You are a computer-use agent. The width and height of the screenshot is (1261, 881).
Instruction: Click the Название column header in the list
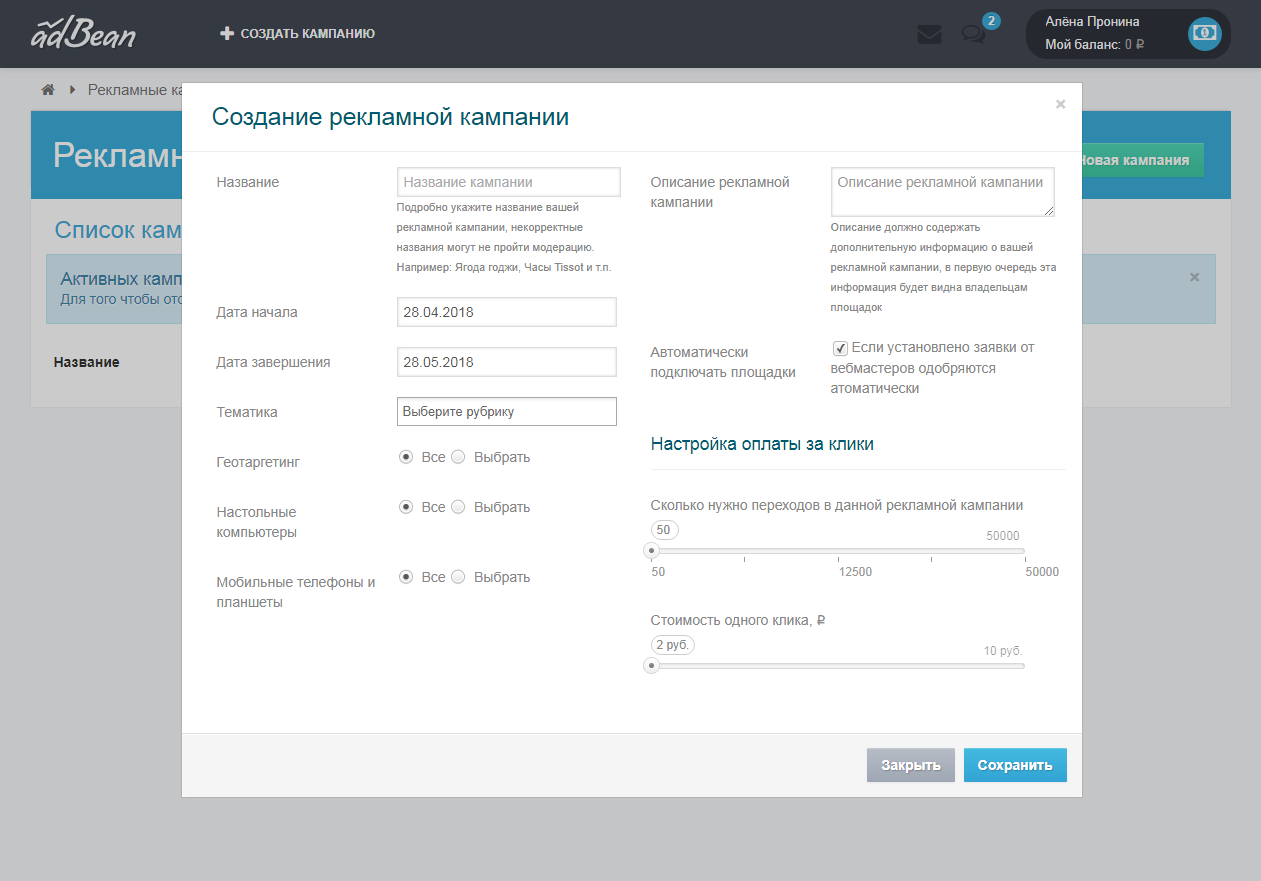pyautogui.click(x=86, y=362)
